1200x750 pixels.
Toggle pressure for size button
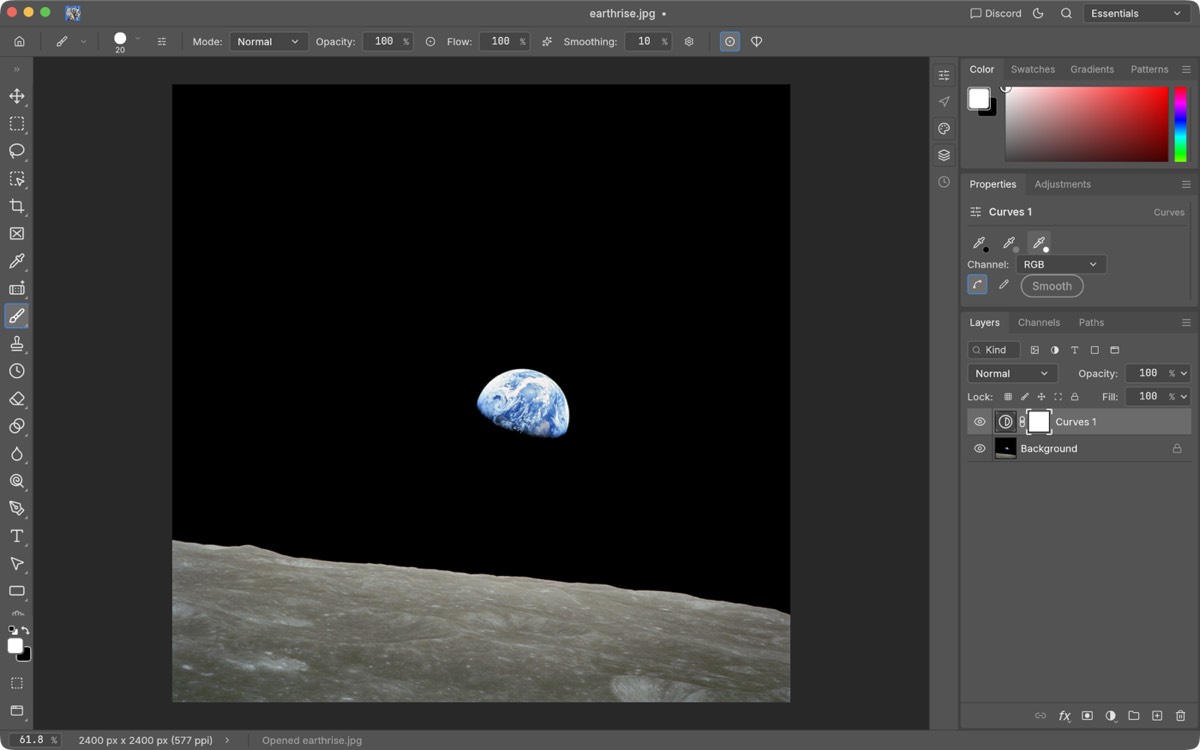coord(730,42)
